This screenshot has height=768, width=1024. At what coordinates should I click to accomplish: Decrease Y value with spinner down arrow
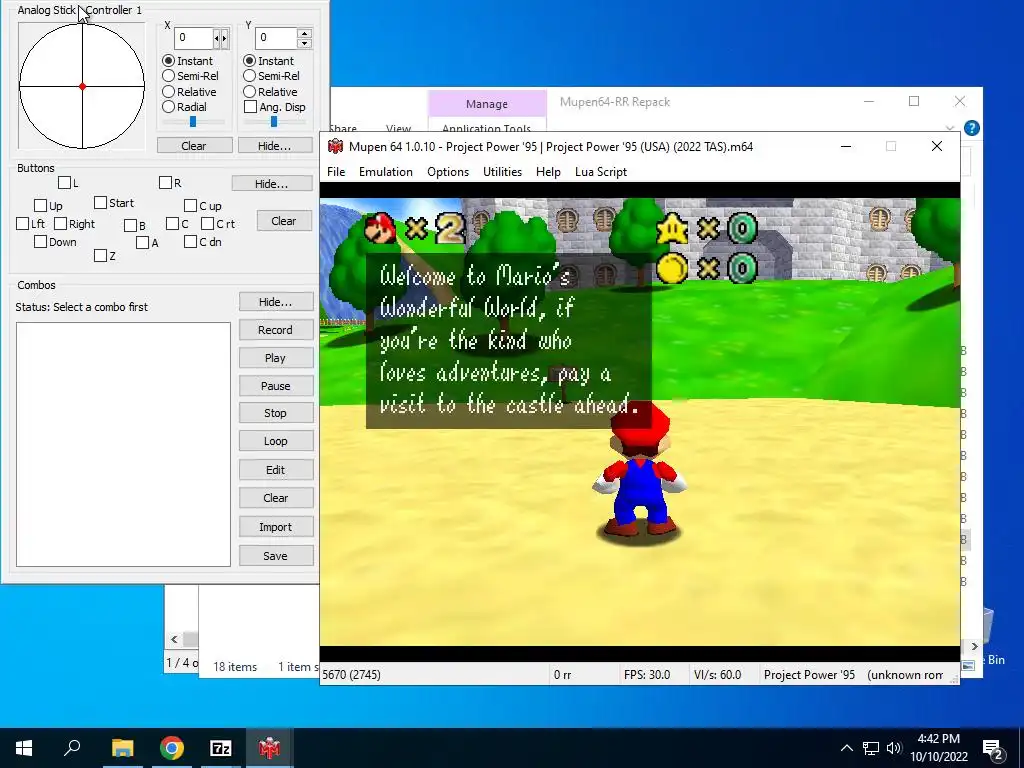click(x=304, y=43)
